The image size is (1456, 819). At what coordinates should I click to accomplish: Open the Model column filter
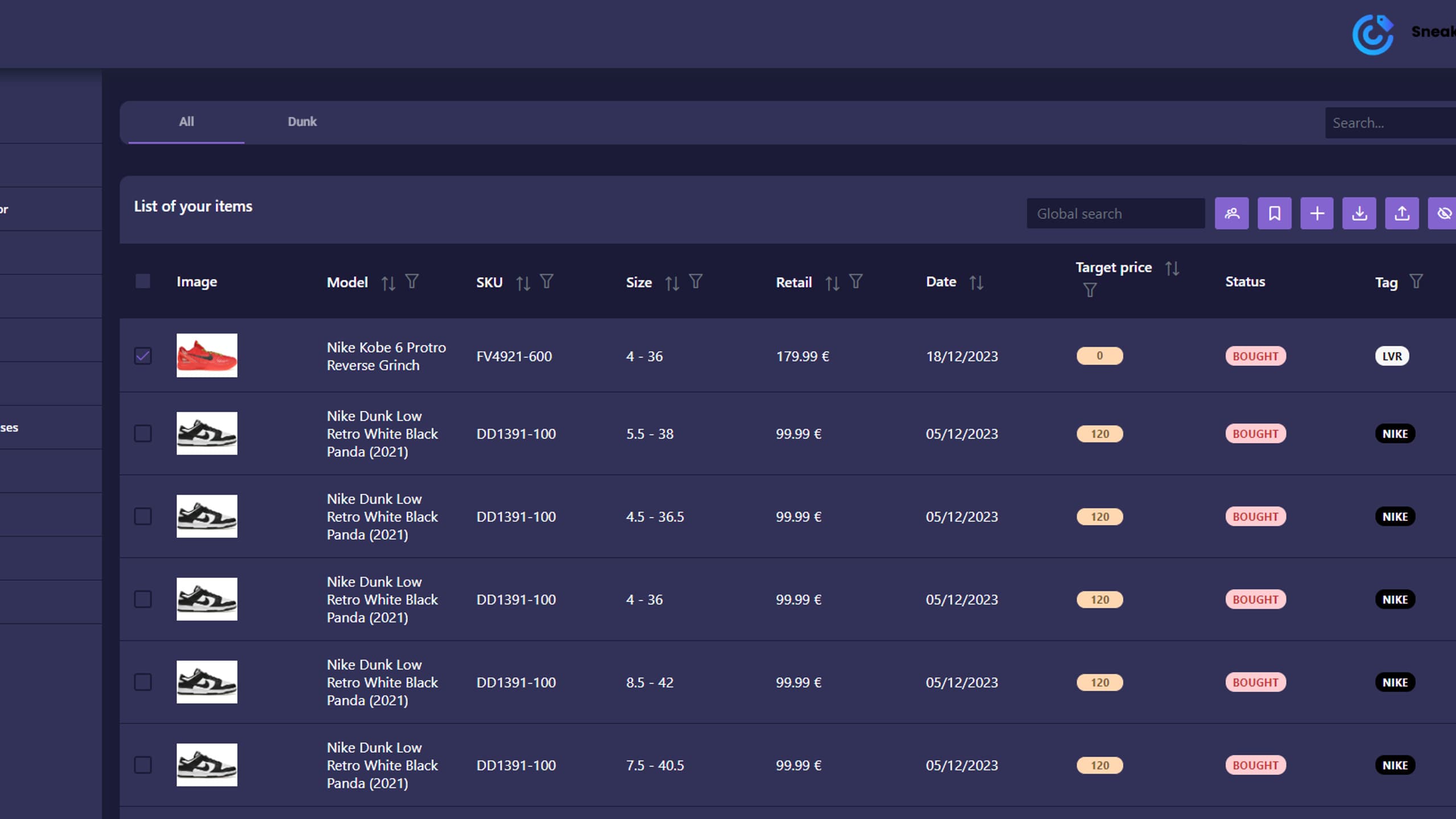point(412,281)
